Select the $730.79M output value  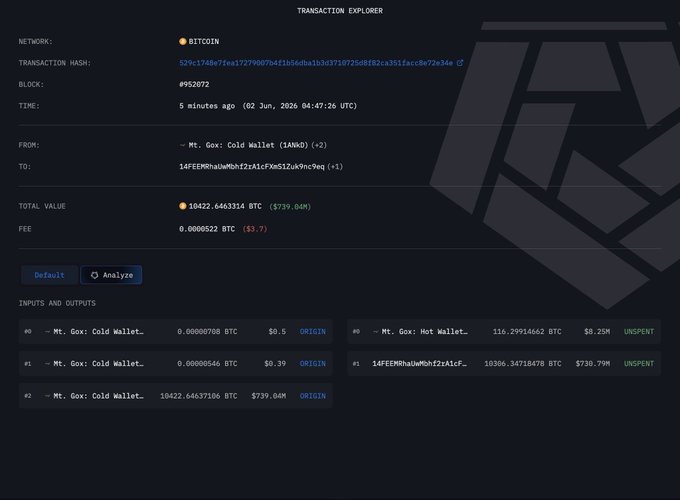592,363
